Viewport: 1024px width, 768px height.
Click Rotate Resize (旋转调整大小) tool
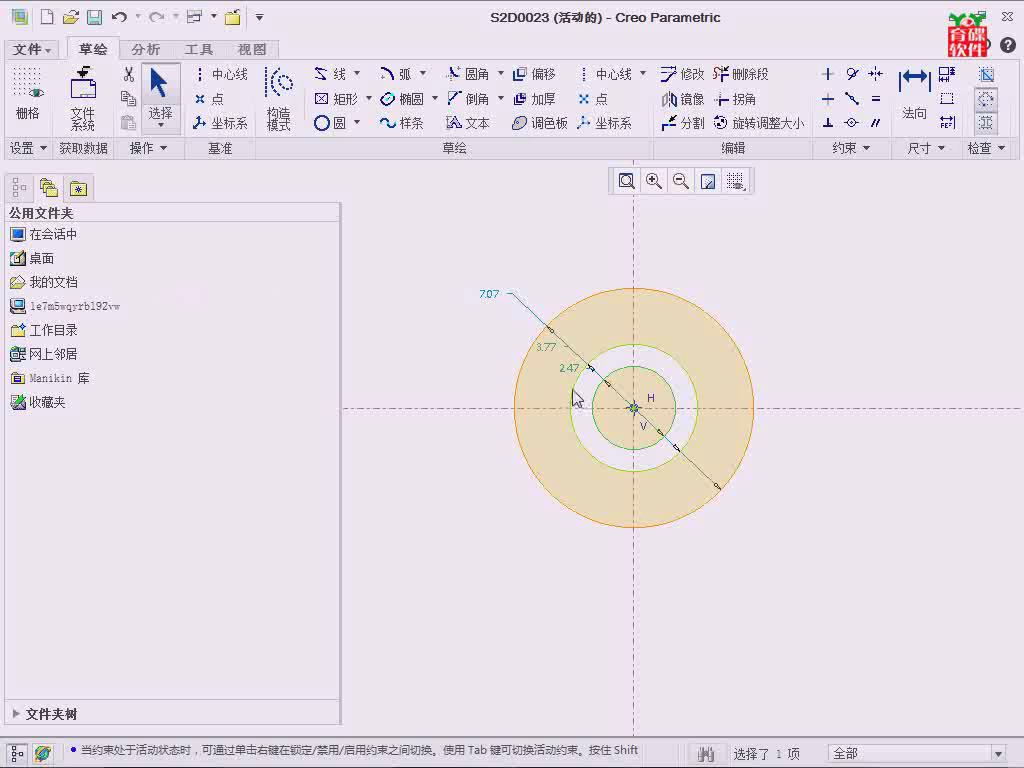click(x=759, y=123)
